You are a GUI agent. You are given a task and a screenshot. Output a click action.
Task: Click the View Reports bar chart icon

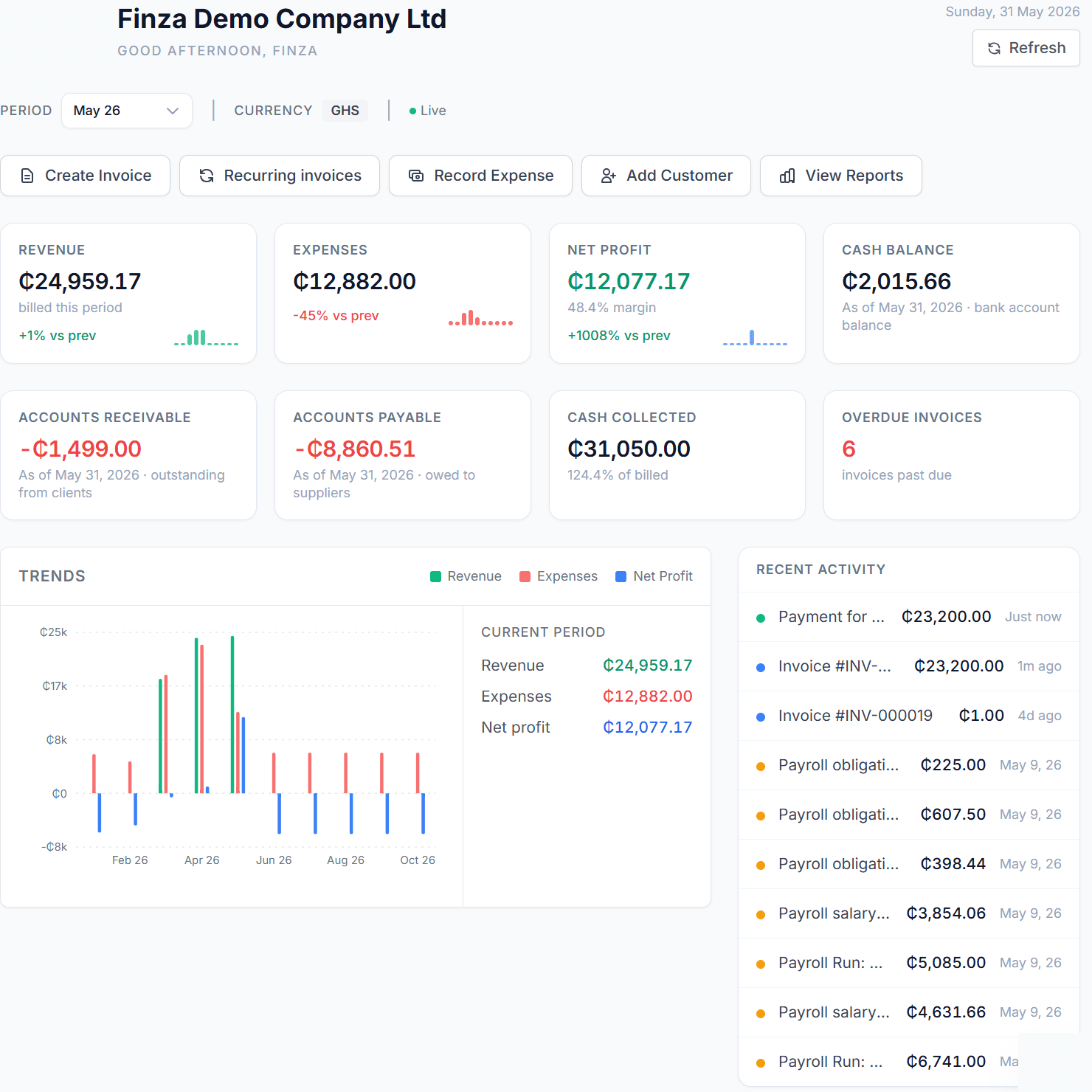click(787, 176)
